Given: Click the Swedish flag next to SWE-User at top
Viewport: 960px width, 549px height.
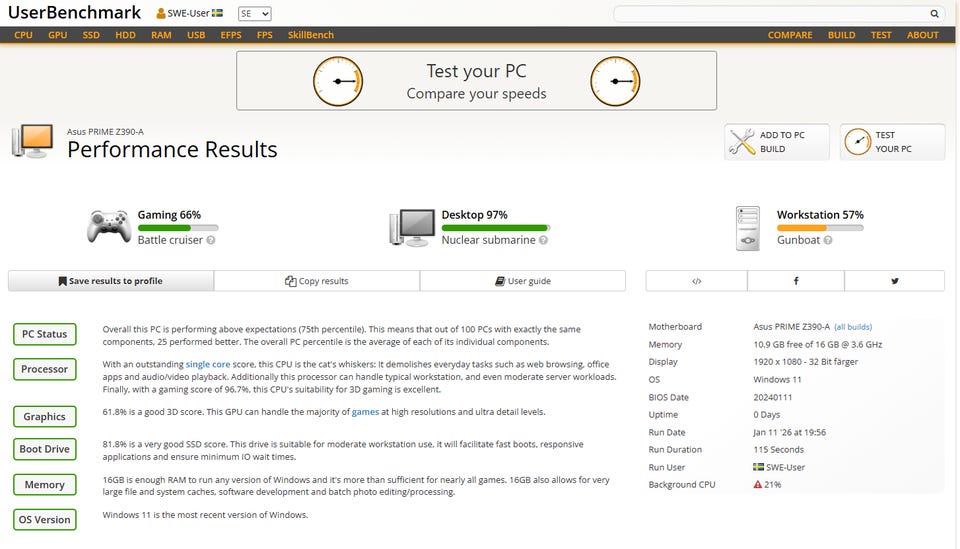Looking at the screenshot, I should pyautogui.click(x=217, y=13).
